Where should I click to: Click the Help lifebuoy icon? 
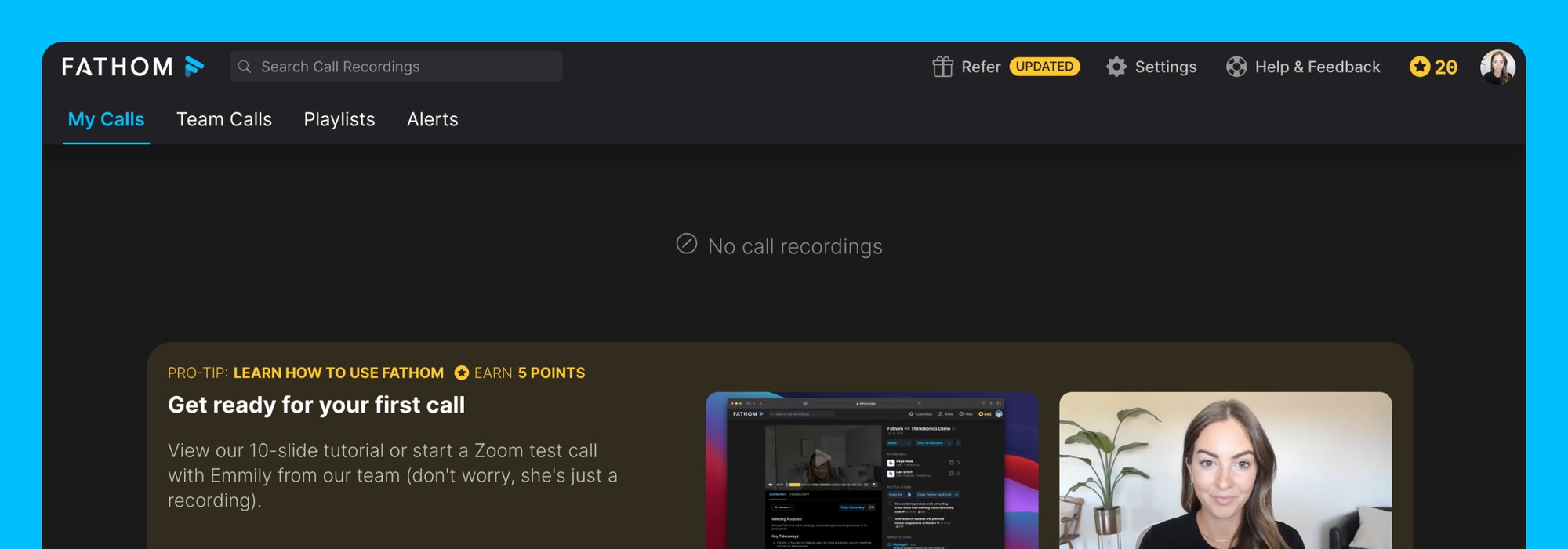(x=1236, y=67)
